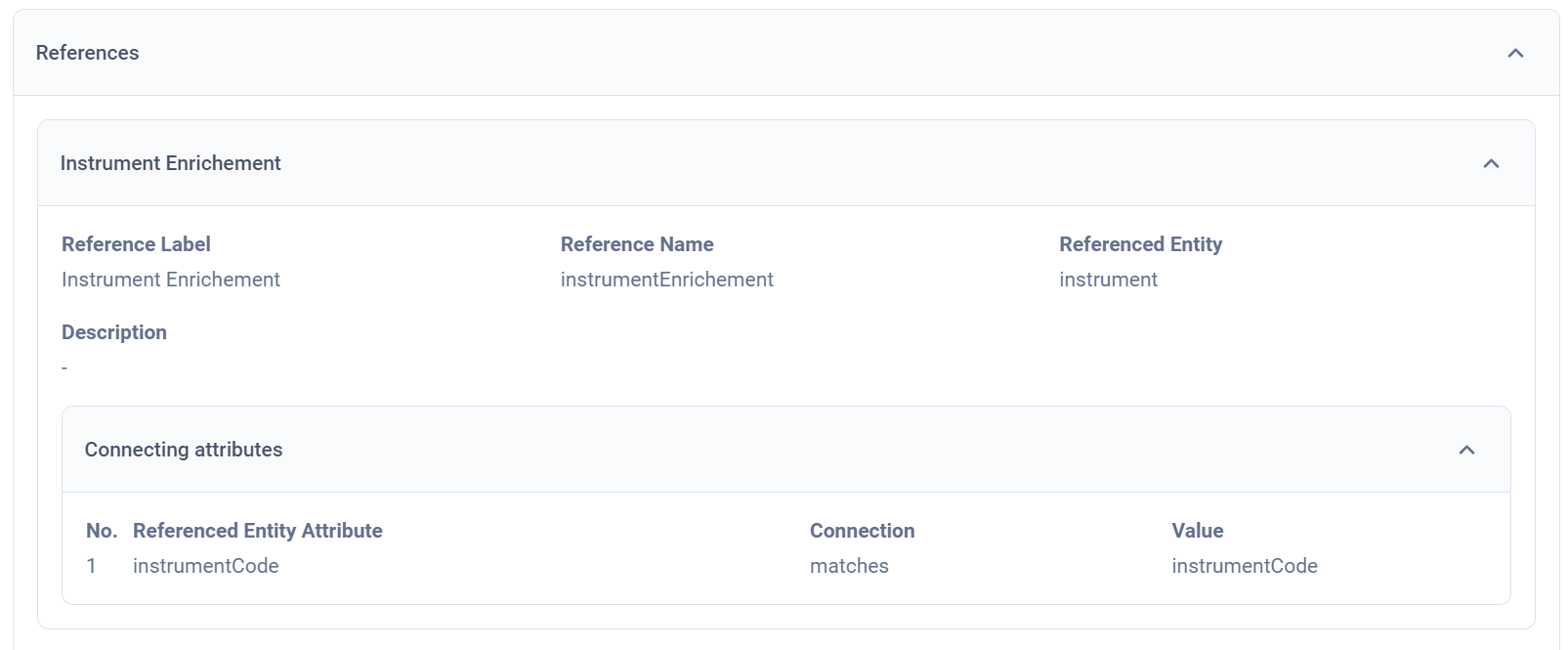Click the Instrument Enrichement panel header title
1568x650 pixels.
pos(170,163)
